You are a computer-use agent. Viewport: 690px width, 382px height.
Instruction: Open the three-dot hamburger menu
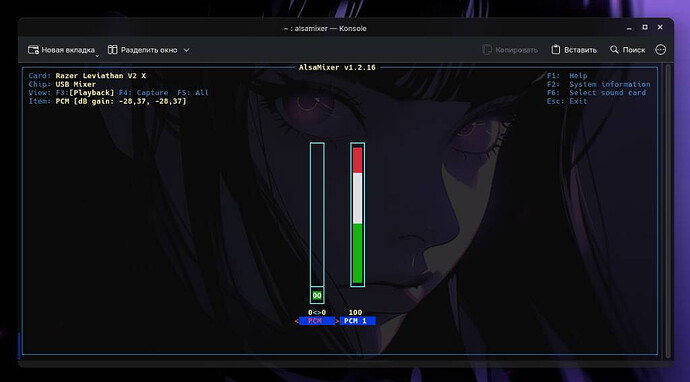(661, 50)
